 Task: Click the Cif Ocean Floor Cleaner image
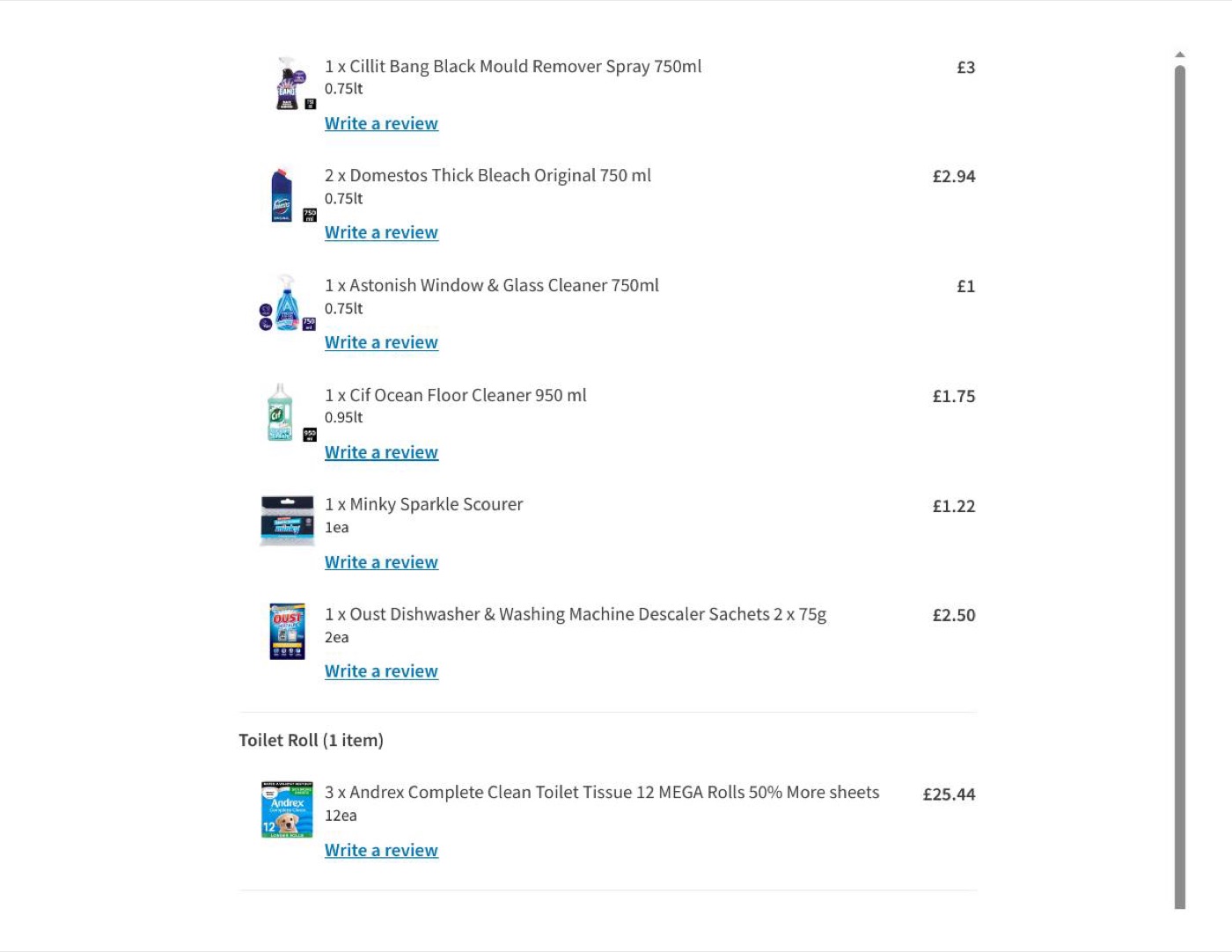tap(288, 413)
